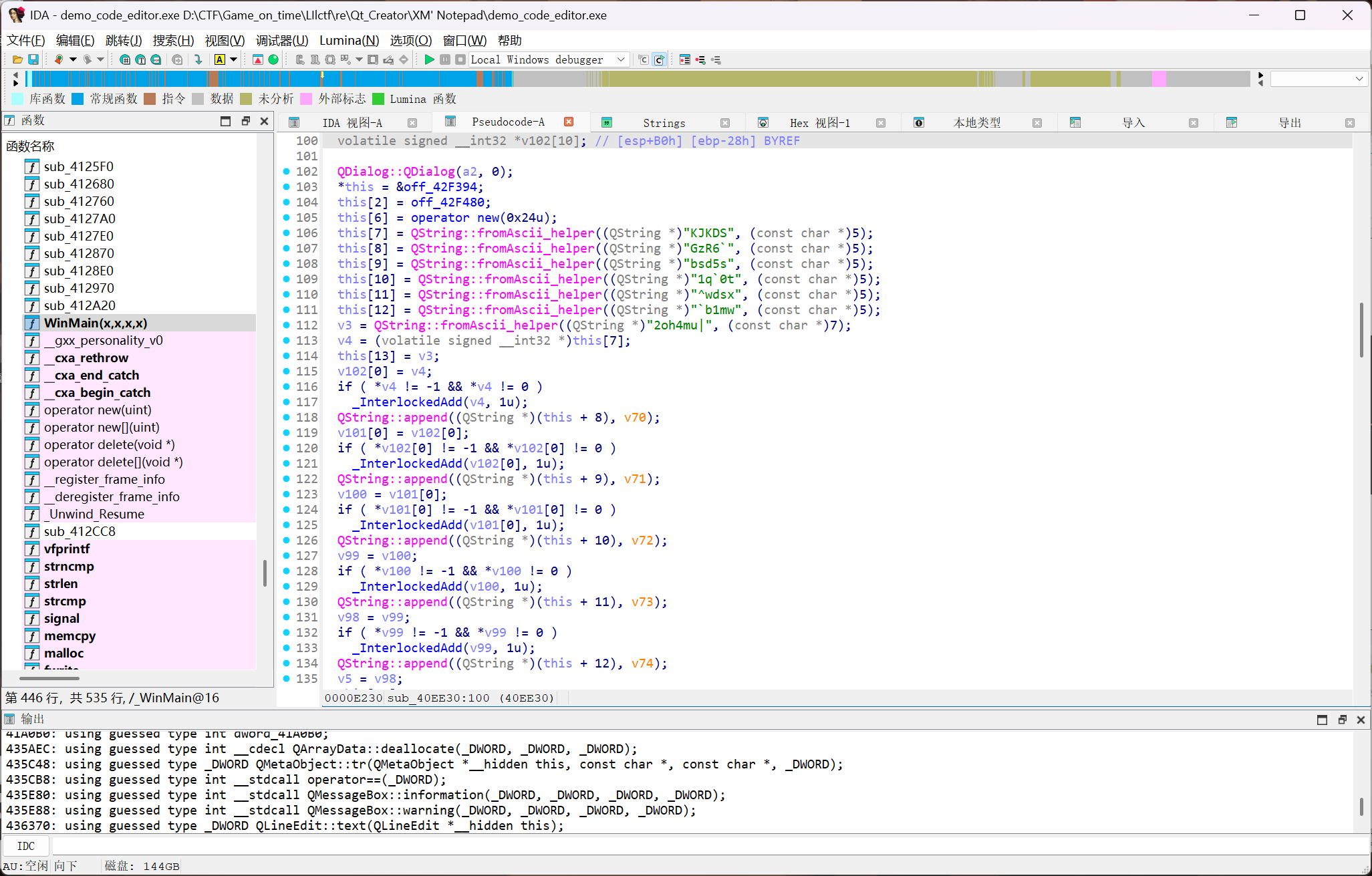Toggle breakpoint dot on line 130
The height and width of the screenshot is (876, 1372).
tap(287, 602)
